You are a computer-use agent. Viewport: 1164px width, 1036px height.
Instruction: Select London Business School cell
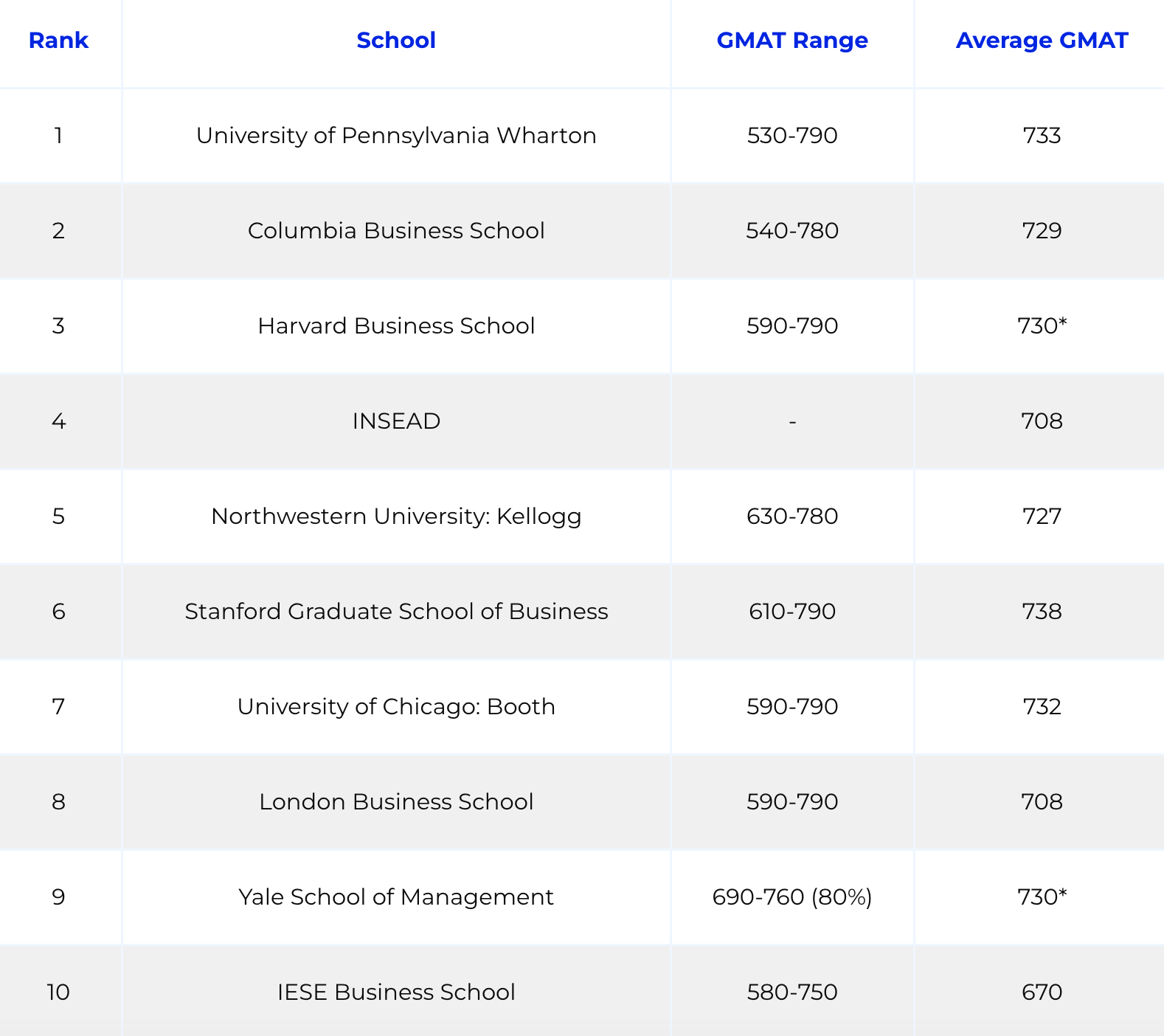point(396,801)
